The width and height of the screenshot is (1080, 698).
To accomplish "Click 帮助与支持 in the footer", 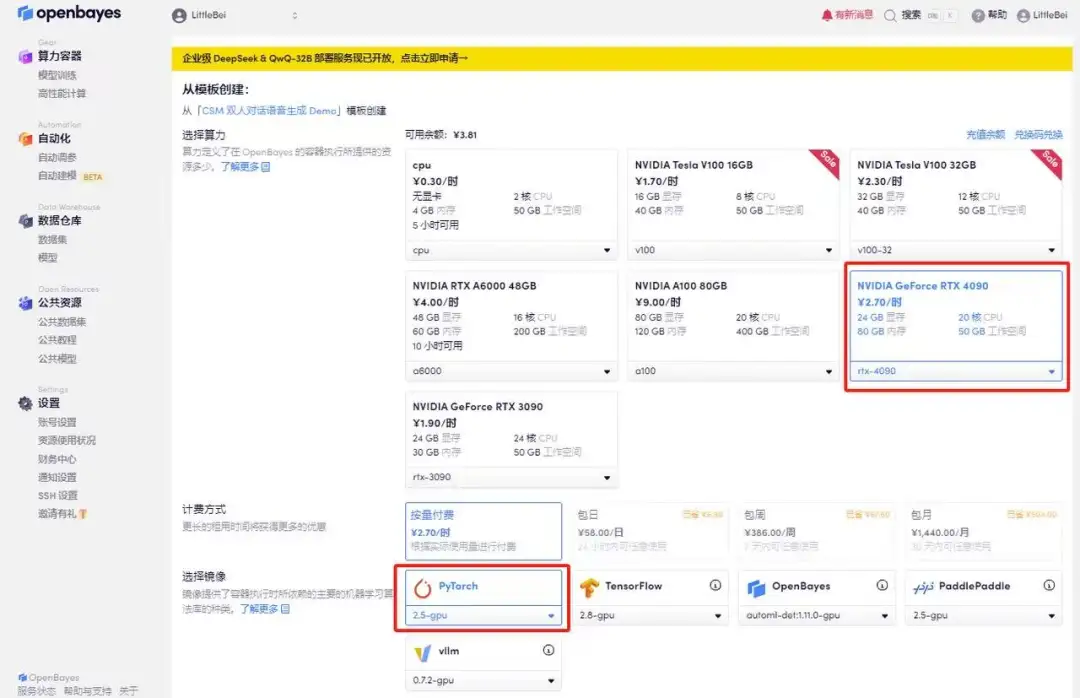I will tap(87, 690).
